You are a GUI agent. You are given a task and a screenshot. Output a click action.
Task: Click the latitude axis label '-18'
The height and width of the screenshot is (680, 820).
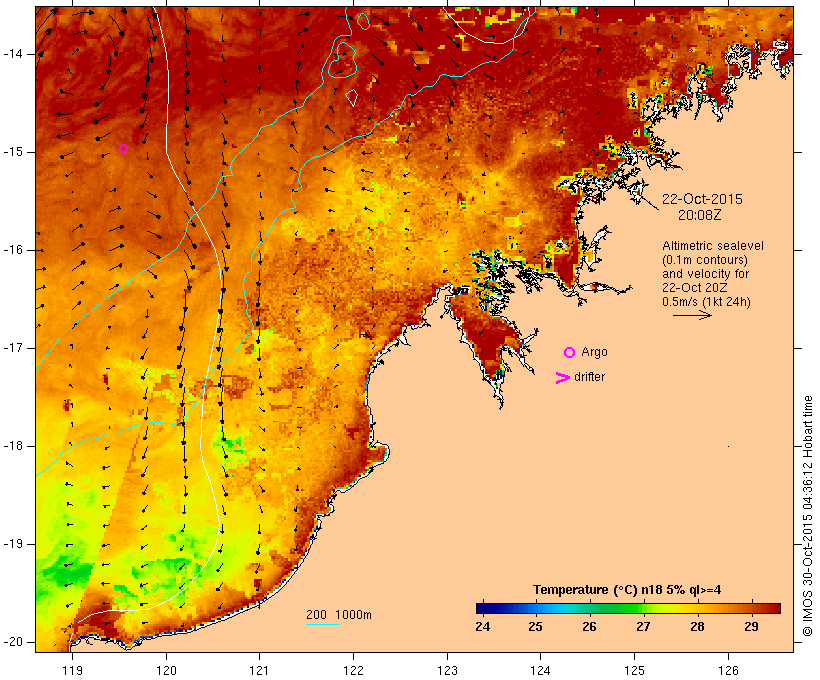12,446
